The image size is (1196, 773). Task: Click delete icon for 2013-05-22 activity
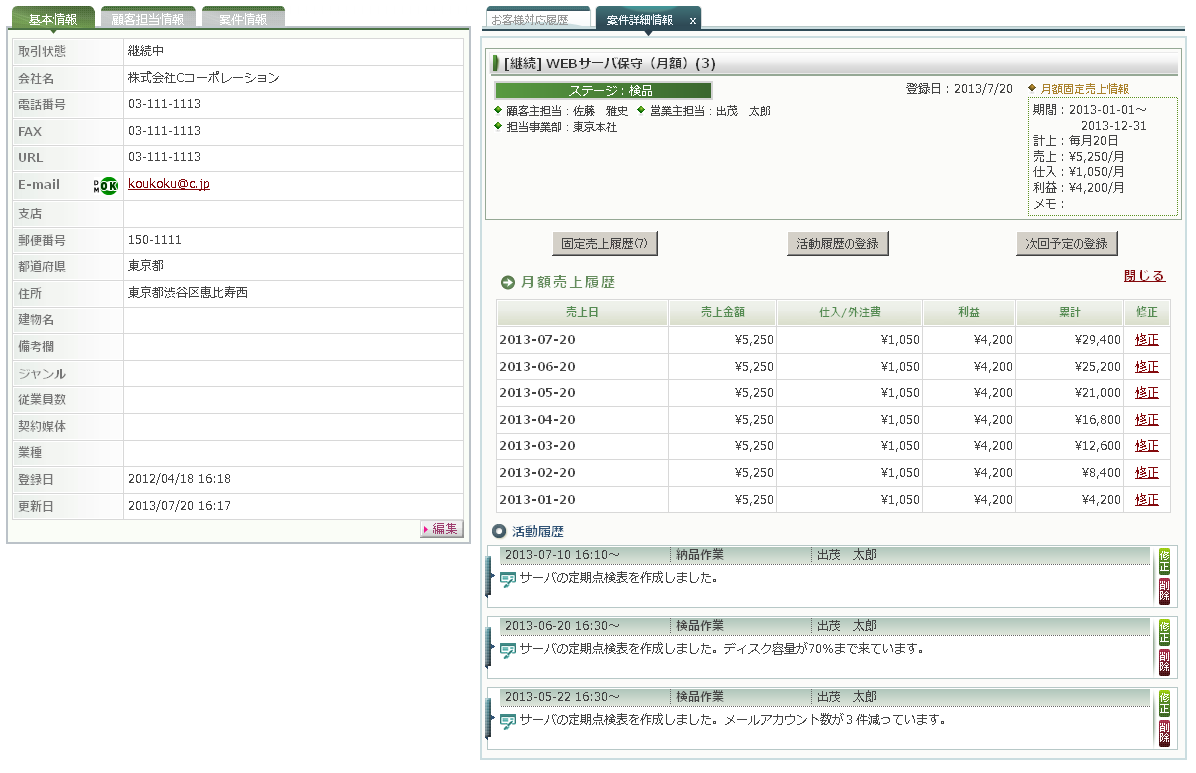click(x=1164, y=733)
